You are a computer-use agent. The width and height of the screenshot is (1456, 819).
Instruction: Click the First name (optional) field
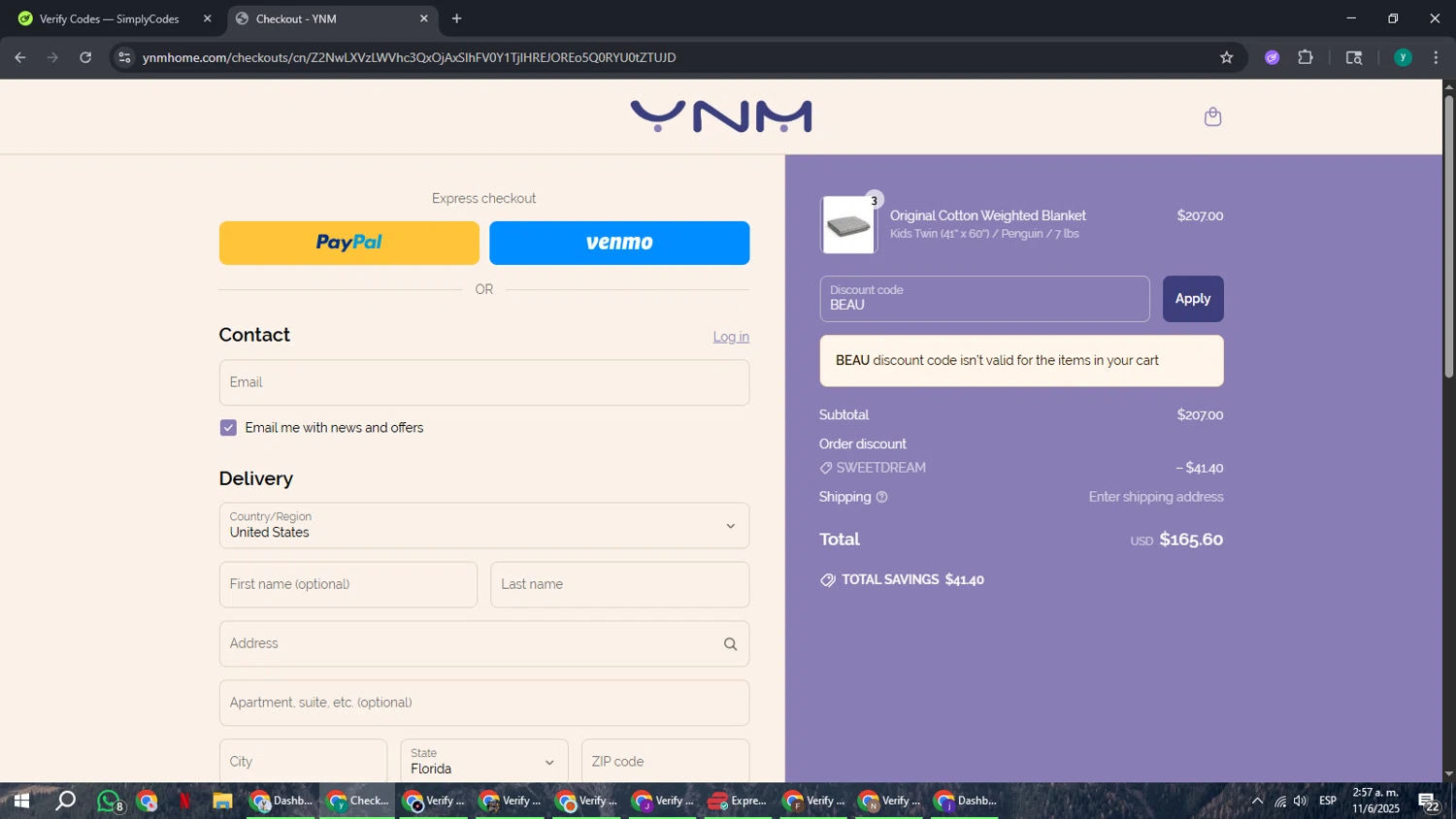(x=348, y=584)
